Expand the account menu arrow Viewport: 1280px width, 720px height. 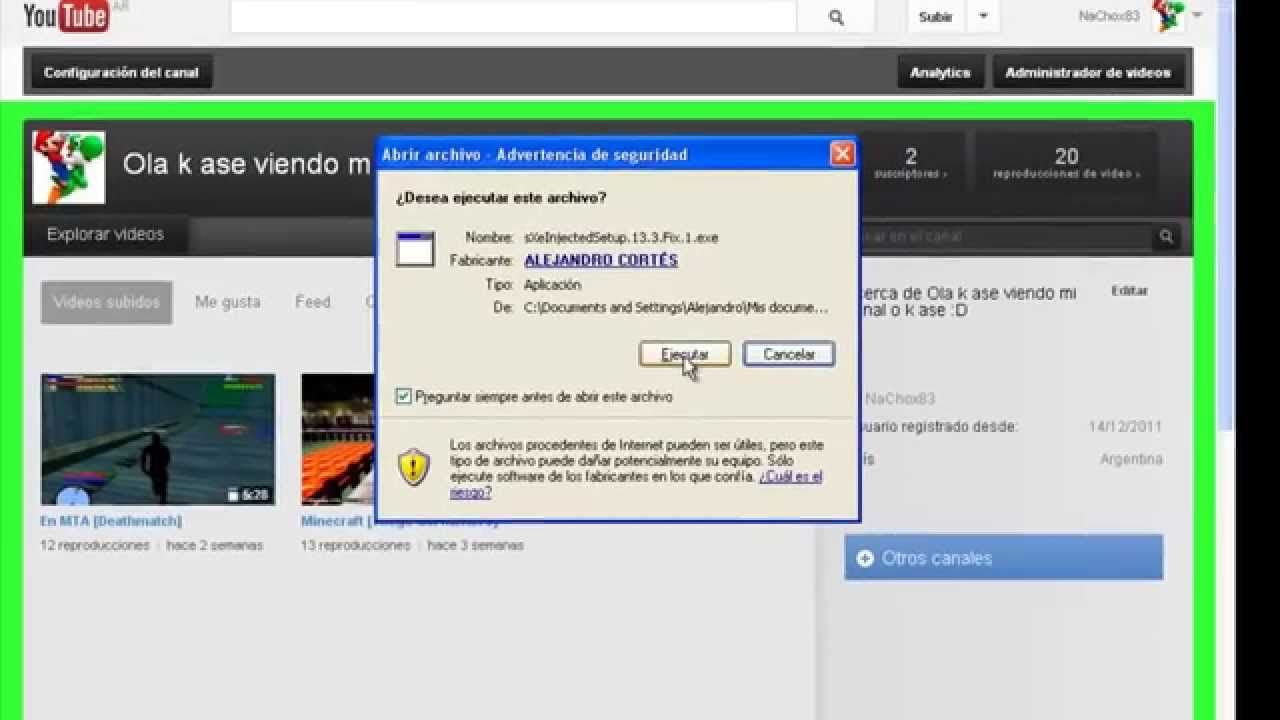coord(1197,15)
